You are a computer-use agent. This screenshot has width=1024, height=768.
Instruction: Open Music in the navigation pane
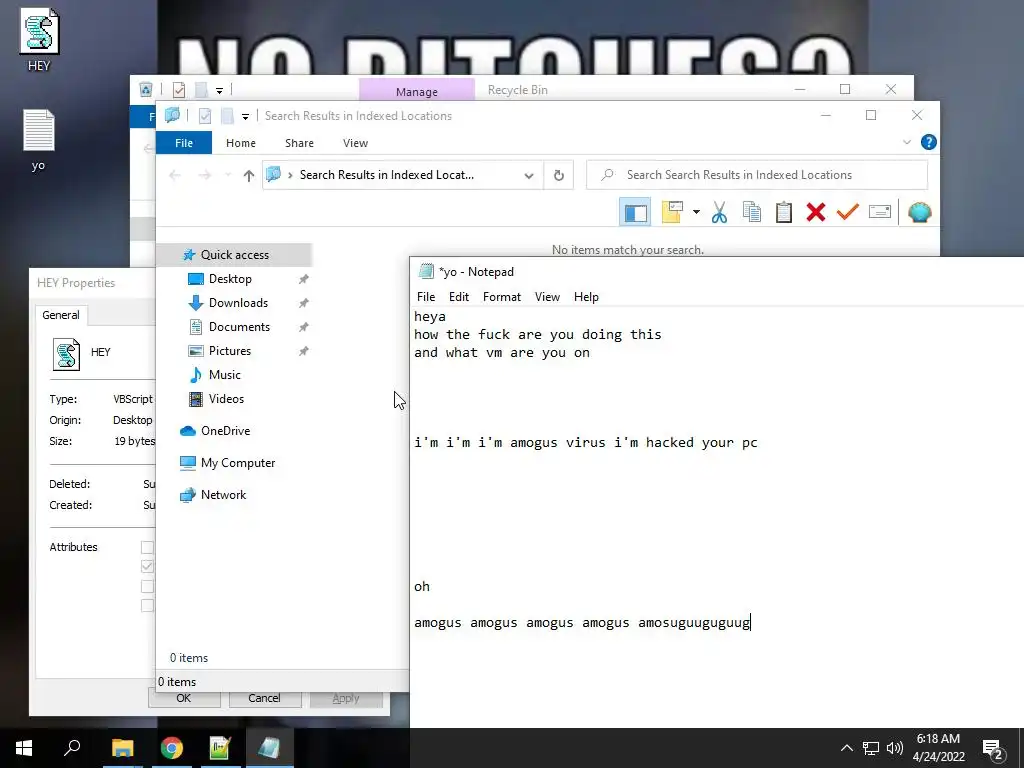point(225,375)
